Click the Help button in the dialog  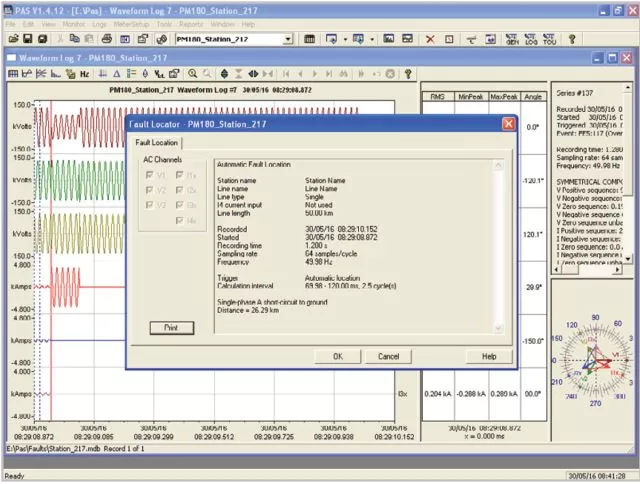pos(489,356)
